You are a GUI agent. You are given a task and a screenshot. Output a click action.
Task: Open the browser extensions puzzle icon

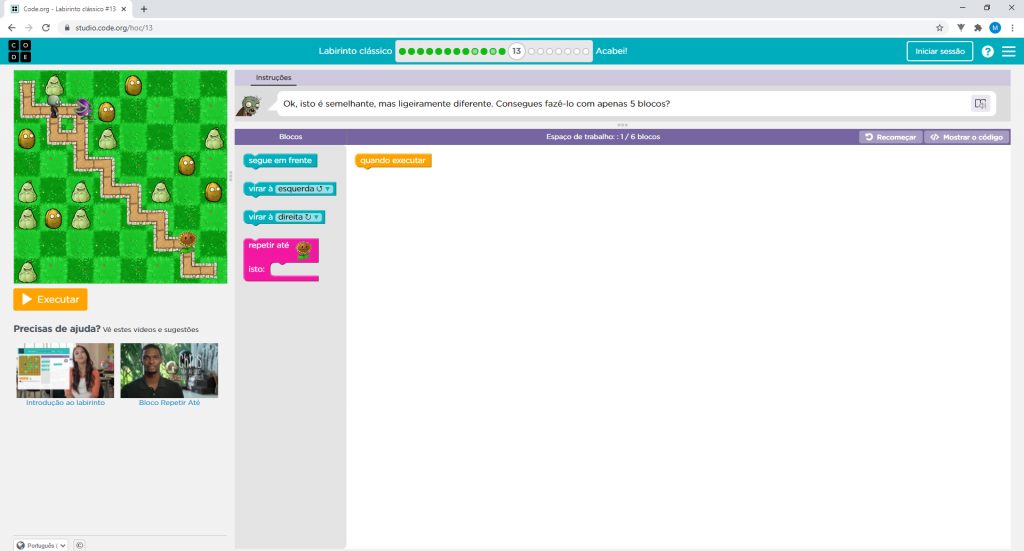point(978,27)
